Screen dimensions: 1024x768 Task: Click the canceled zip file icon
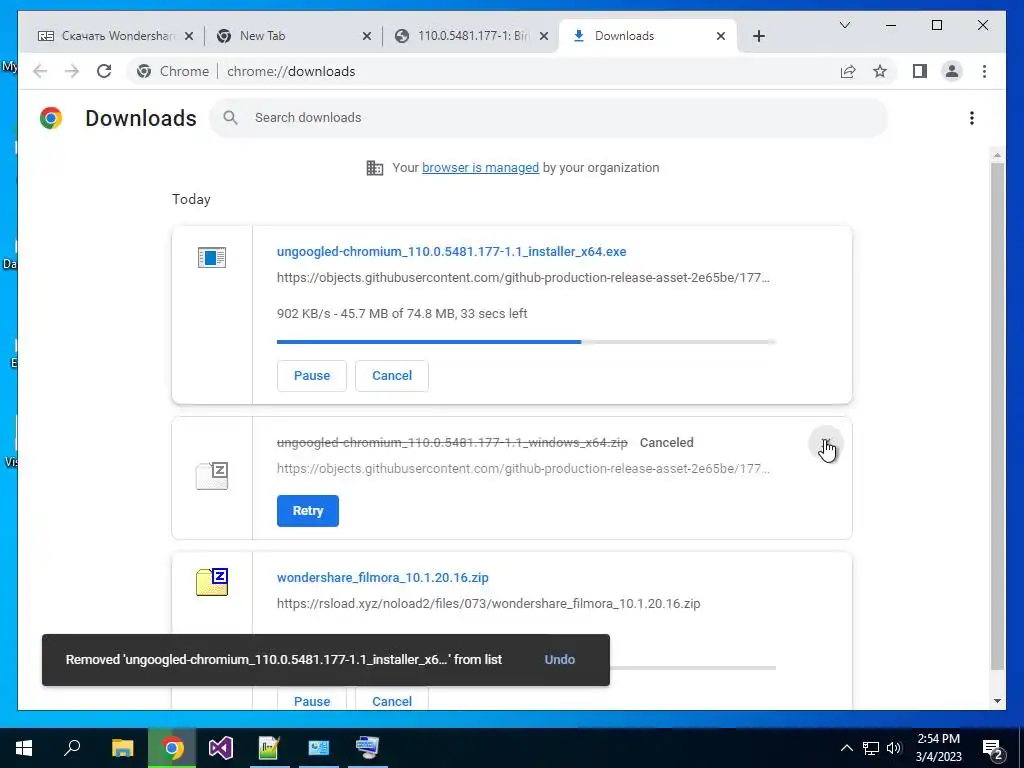pyautogui.click(x=212, y=476)
